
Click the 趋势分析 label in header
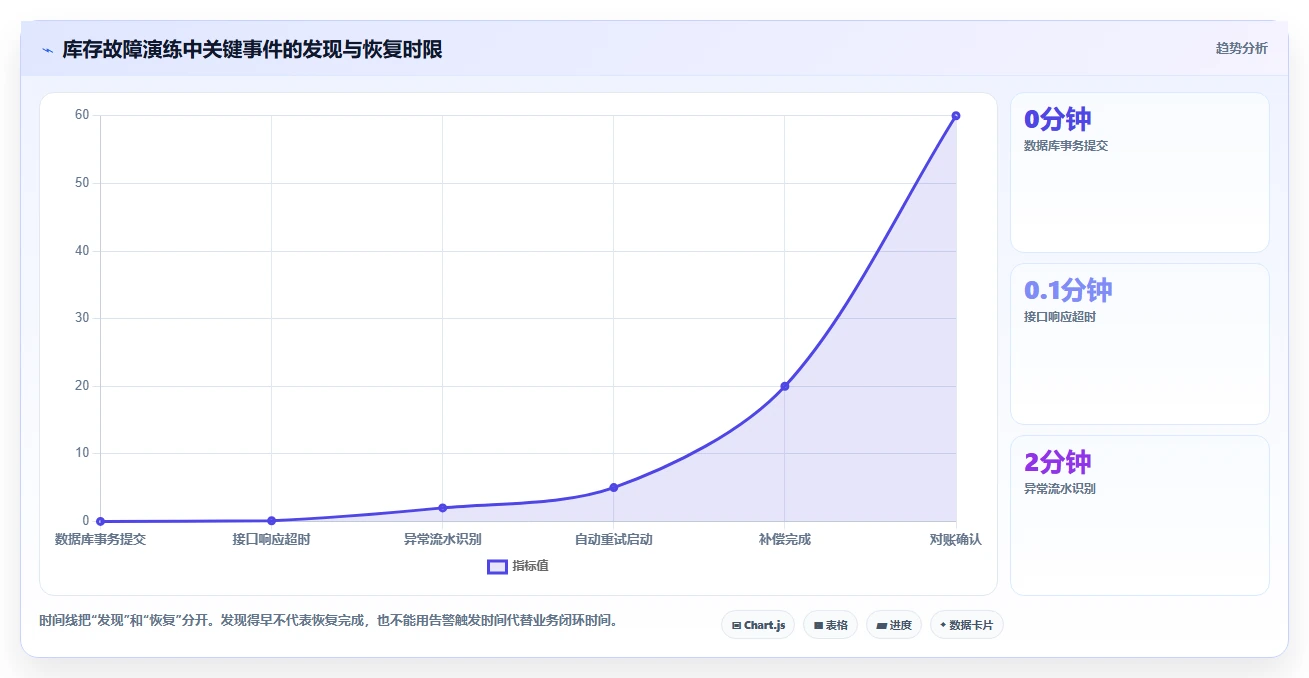1241,48
